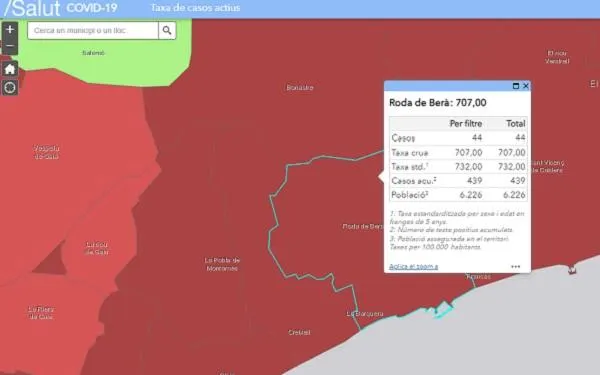Select the 'Població' row label
Image resolution: width=600 pixels, height=375 pixels.
point(409,195)
